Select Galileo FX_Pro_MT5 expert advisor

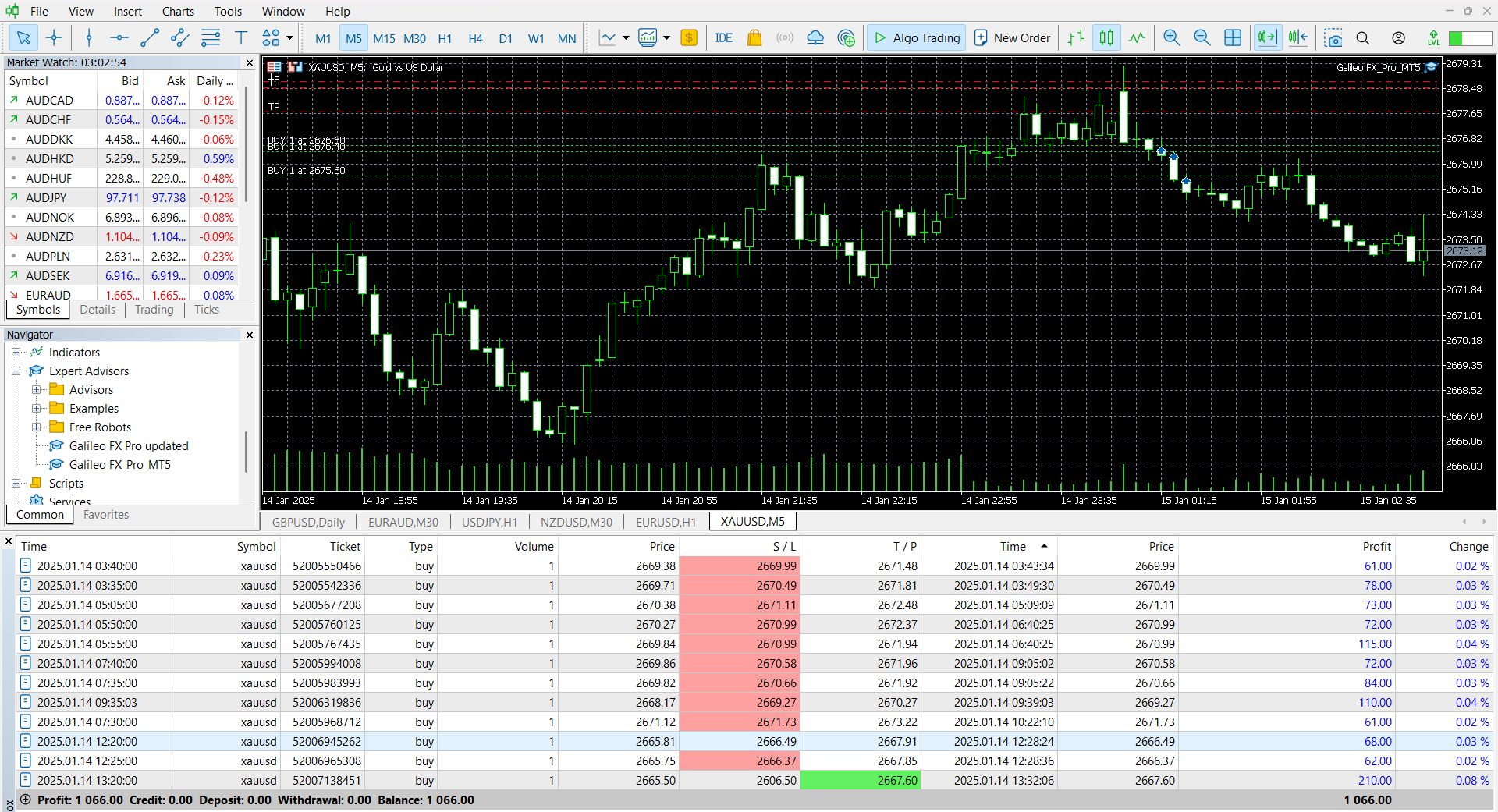click(x=119, y=465)
